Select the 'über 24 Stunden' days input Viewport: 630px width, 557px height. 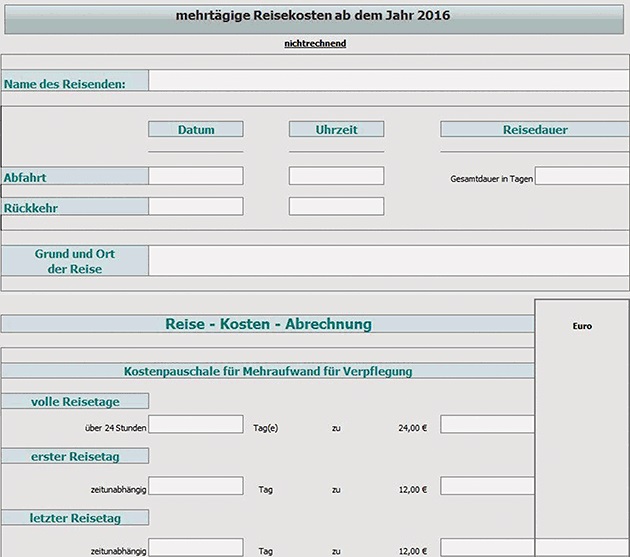click(196, 425)
